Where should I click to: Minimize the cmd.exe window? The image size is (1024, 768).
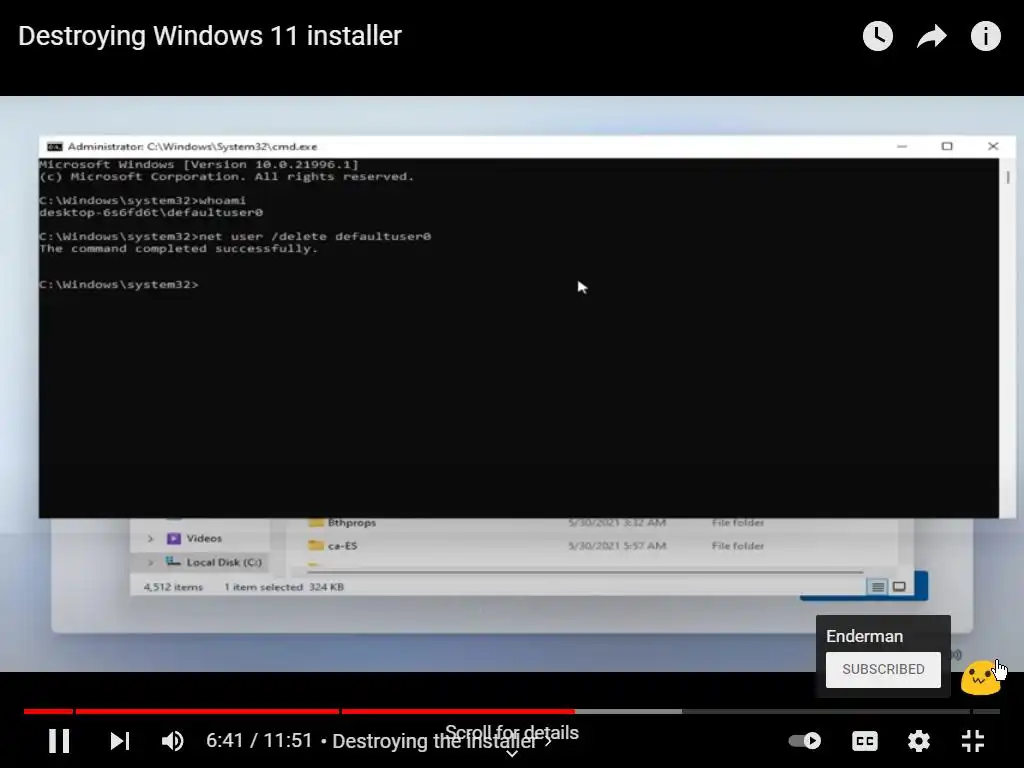point(902,146)
